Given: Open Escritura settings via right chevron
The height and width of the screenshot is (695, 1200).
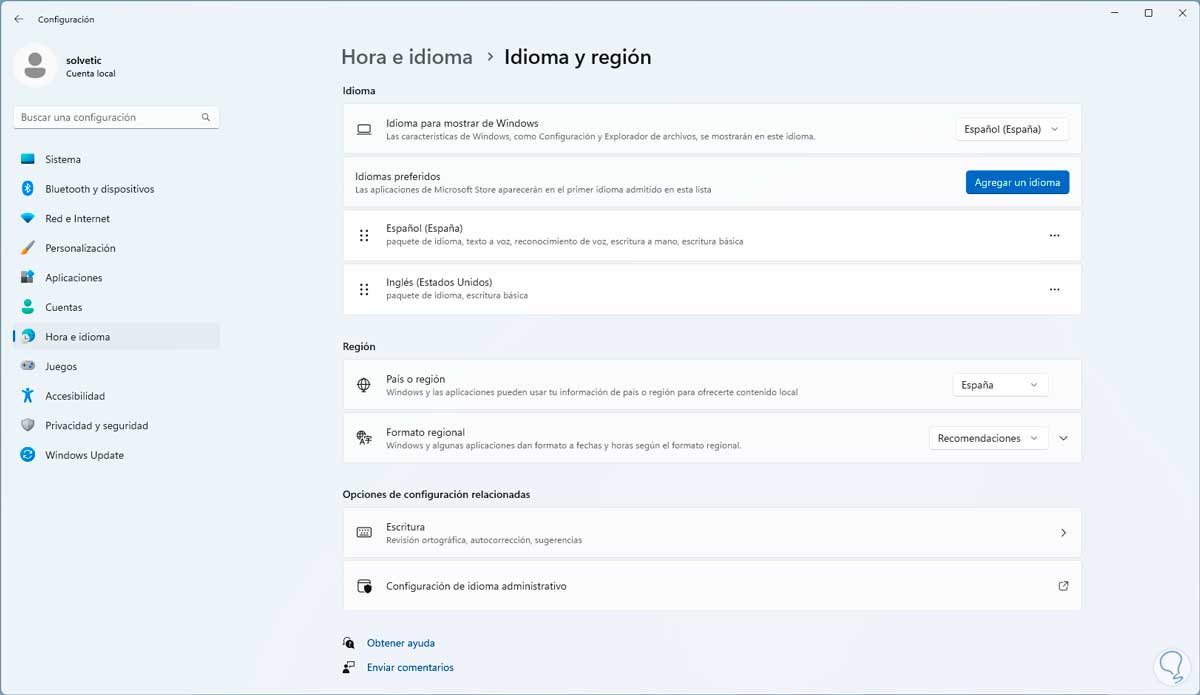Looking at the screenshot, I should pos(1063,533).
